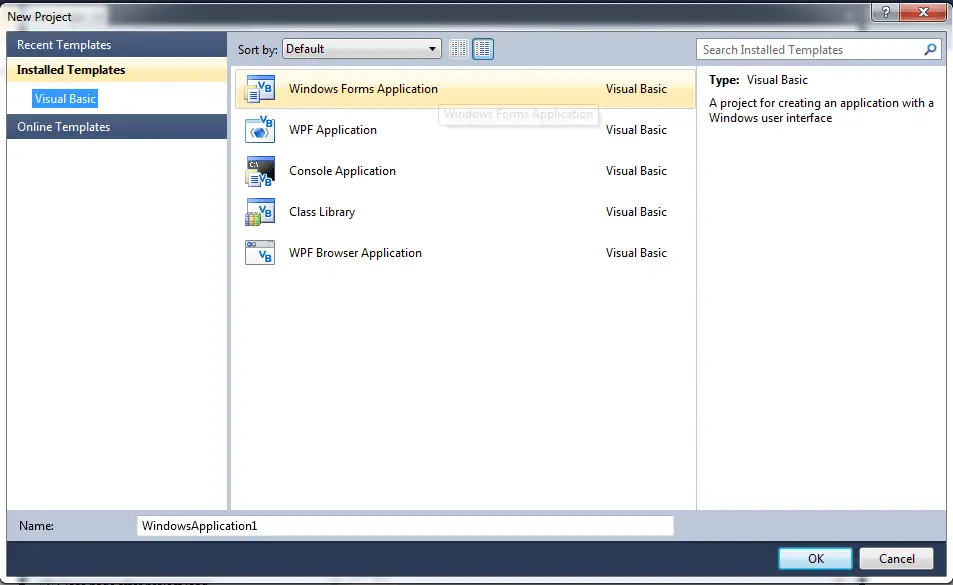The image size is (953, 585).
Task: Select the Visual Basic tree node
Action: 65,98
